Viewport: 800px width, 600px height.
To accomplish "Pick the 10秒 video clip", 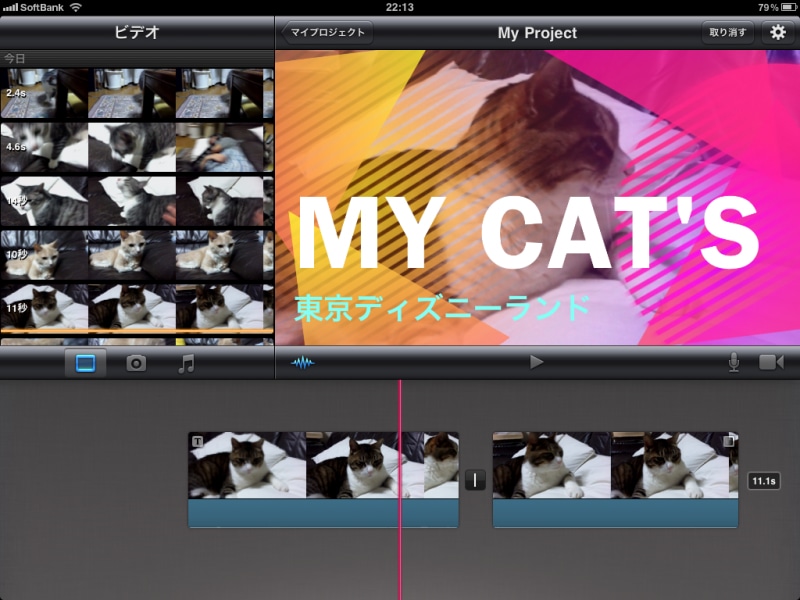I will [135, 255].
